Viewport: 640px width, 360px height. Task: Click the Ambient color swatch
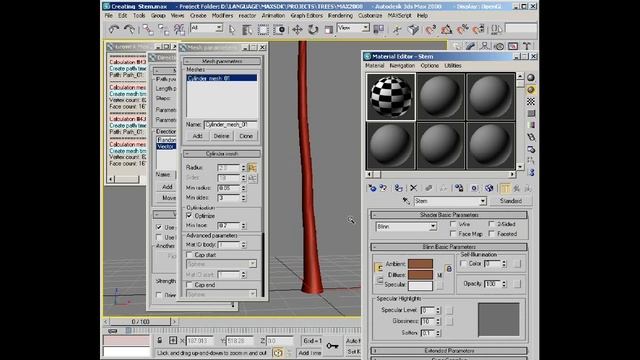[x=420, y=264]
